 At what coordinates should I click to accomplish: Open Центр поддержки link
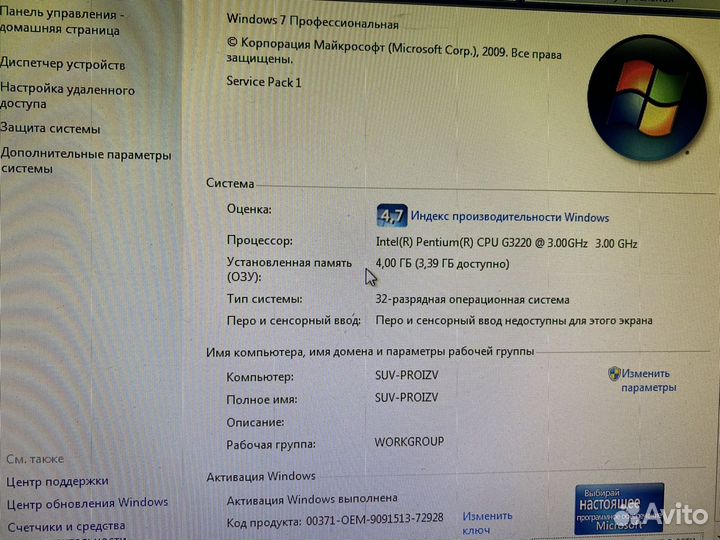pyautogui.click(x=57, y=481)
